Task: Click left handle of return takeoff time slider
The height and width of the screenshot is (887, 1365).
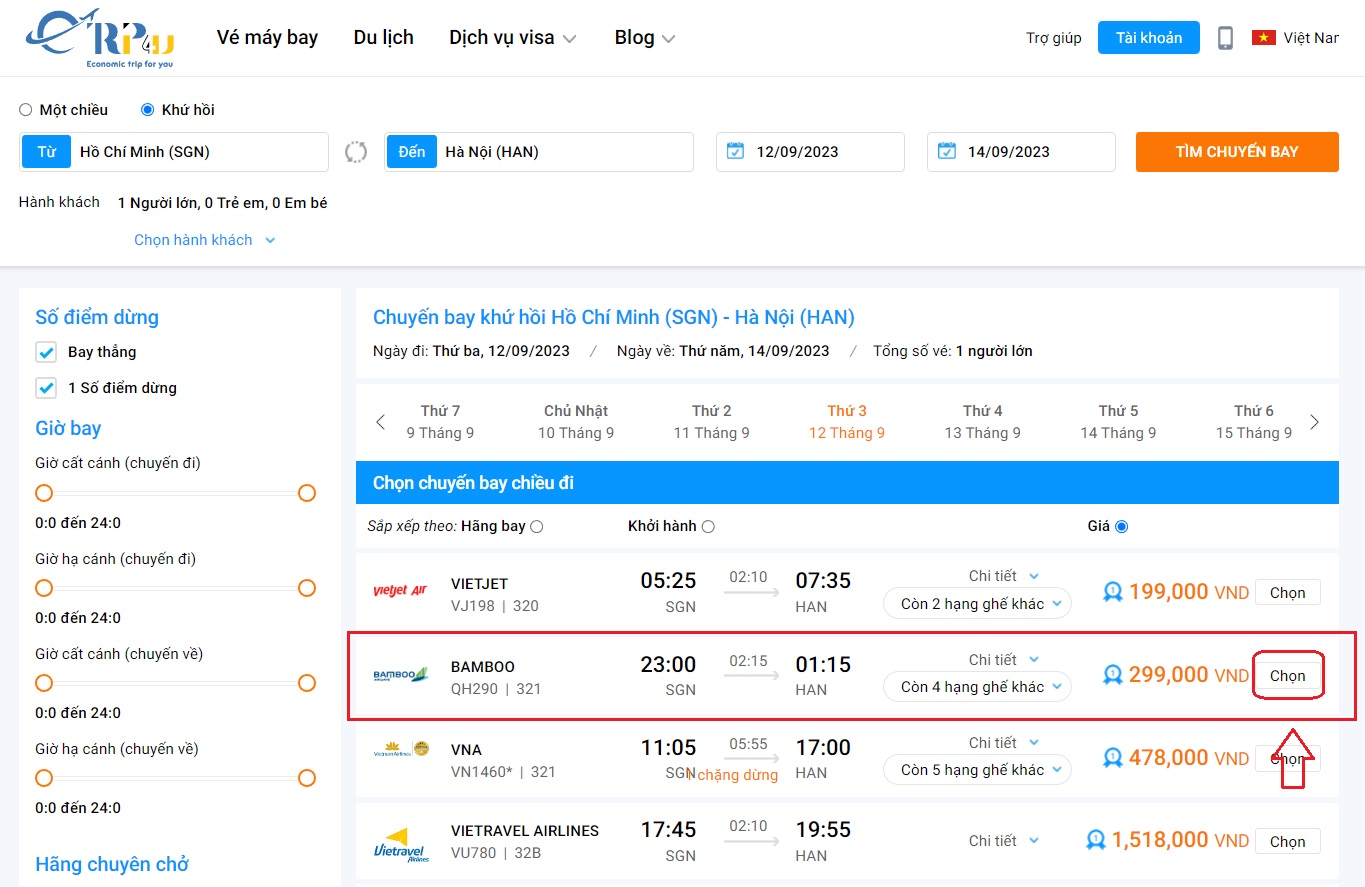Action: click(44, 683)
